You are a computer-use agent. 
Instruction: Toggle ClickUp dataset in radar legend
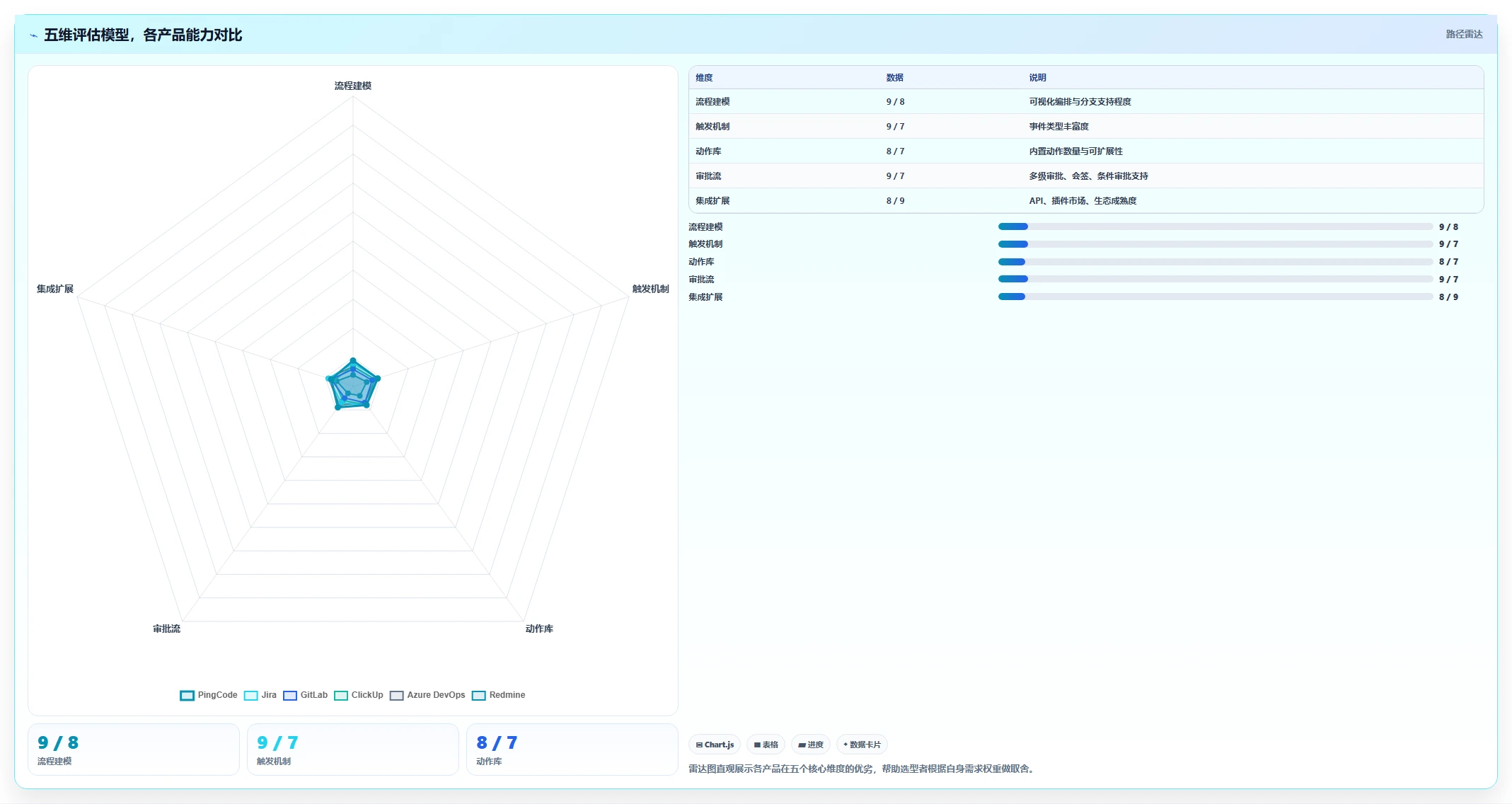359,695
